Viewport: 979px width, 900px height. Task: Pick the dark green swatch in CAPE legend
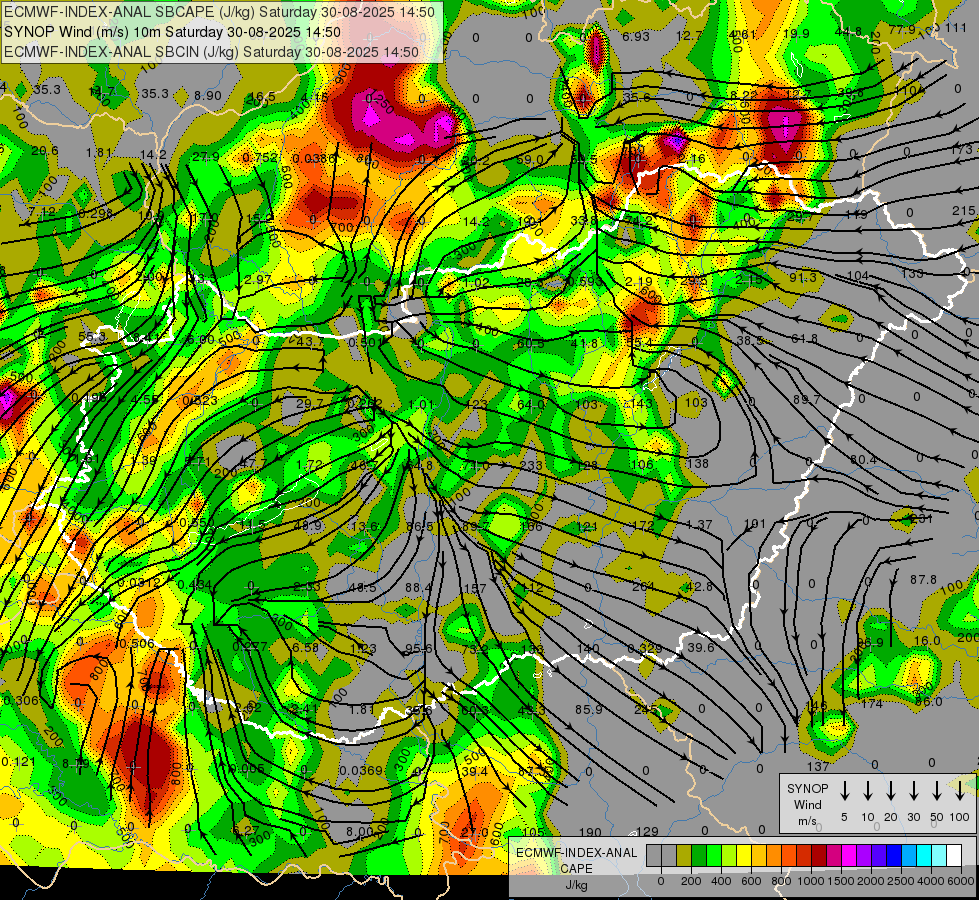(699, 855)
